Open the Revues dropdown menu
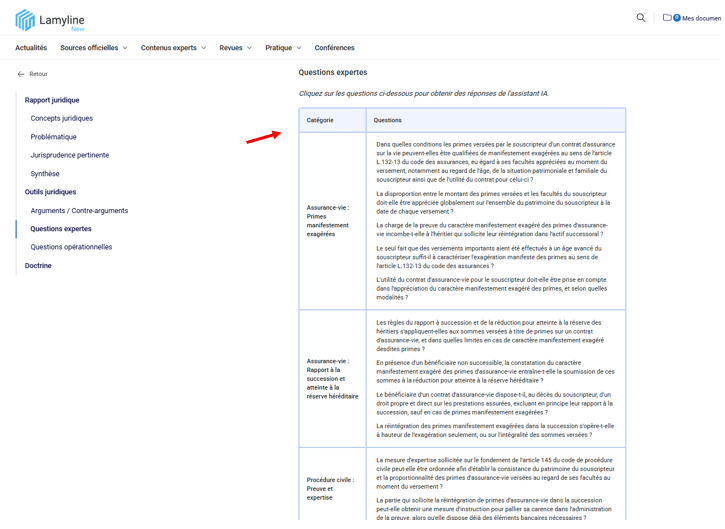 coord(235,48)
